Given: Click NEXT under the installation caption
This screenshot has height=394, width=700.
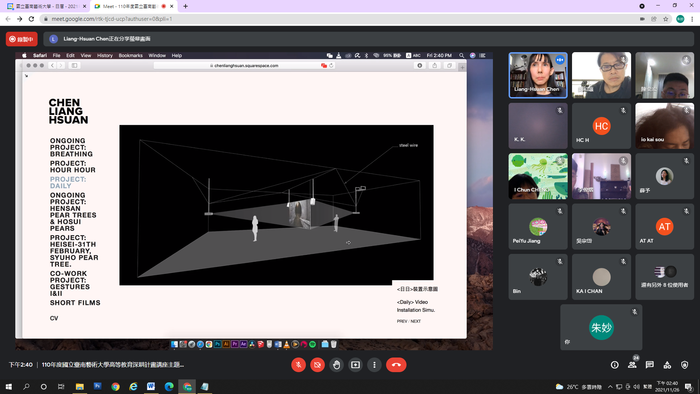Looking at the screenshot, I should (x=416, y=321).
